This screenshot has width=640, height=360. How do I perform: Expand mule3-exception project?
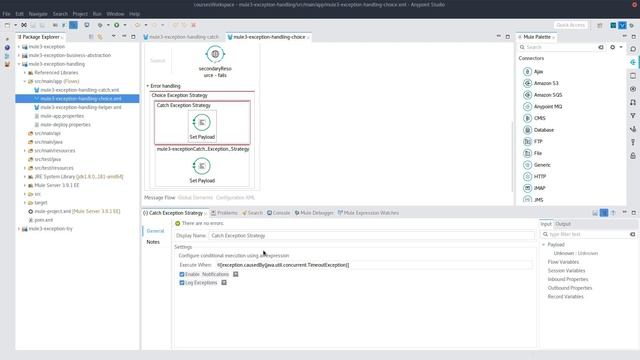point(19,47)
